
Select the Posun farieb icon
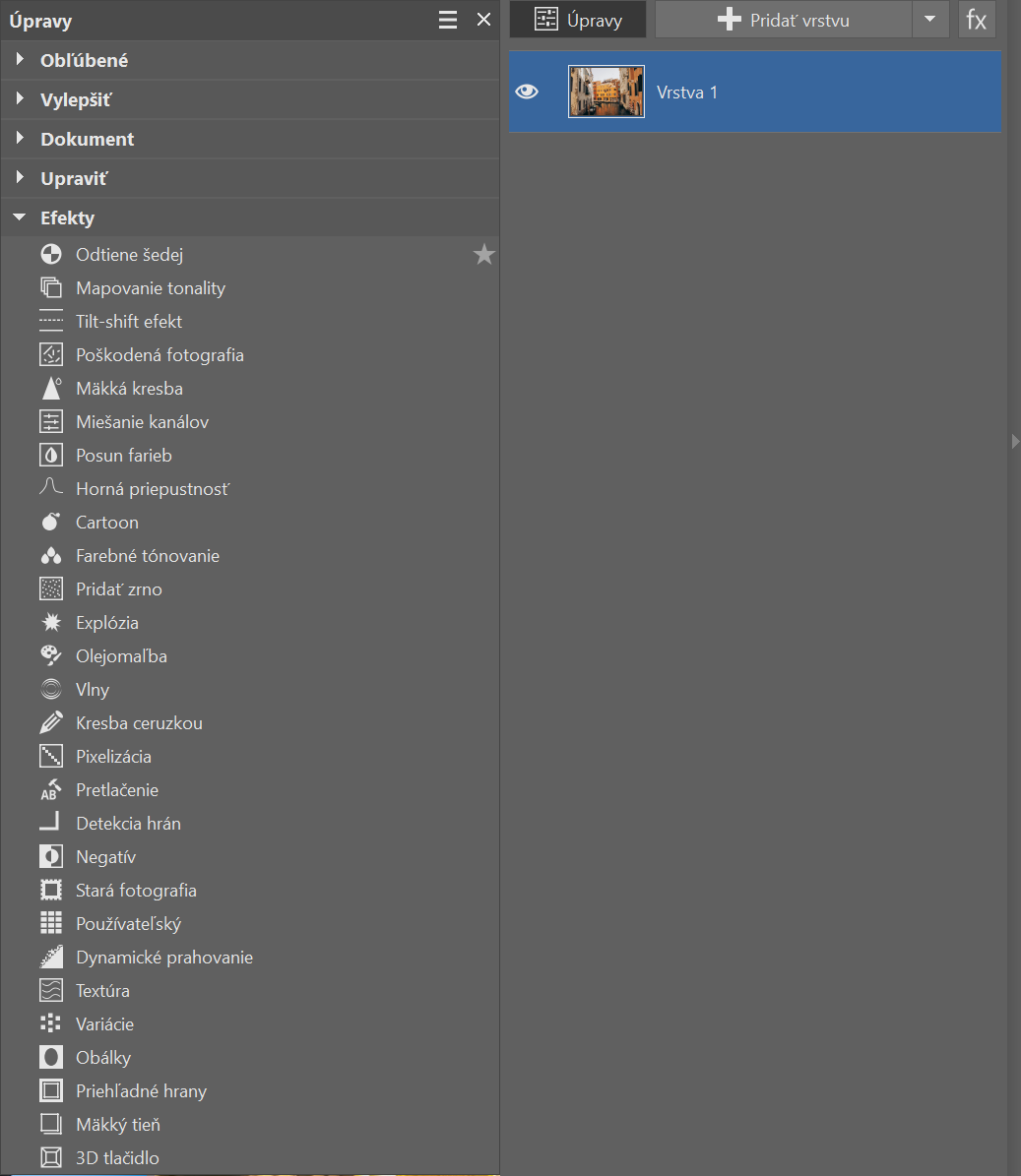point(51,456)
